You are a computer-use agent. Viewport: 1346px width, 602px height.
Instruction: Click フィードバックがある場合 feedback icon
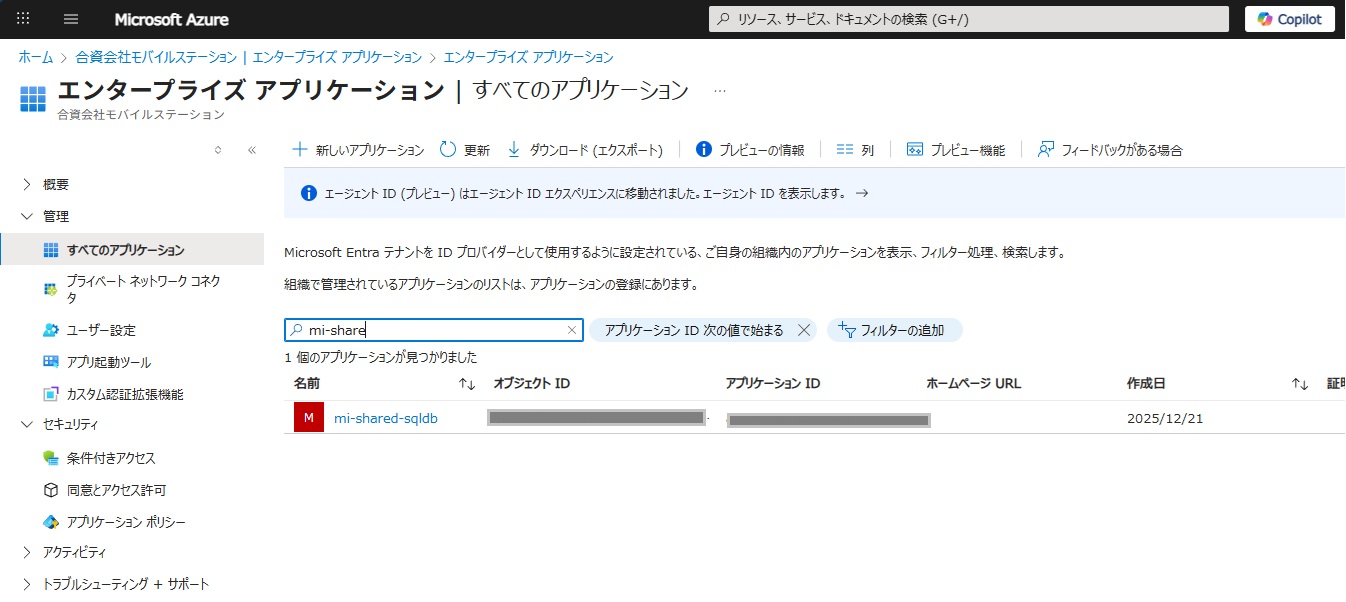click(x=1046, y=150)
